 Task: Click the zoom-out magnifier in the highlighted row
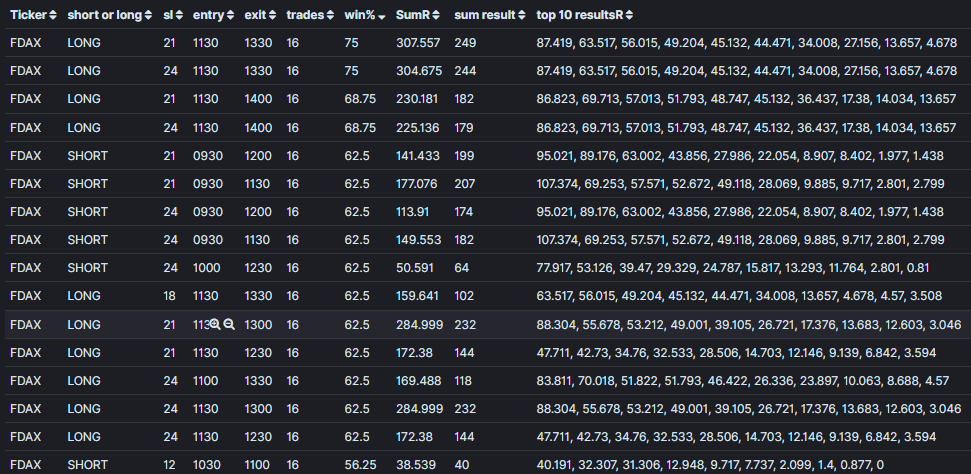click(x=229, y=324)
